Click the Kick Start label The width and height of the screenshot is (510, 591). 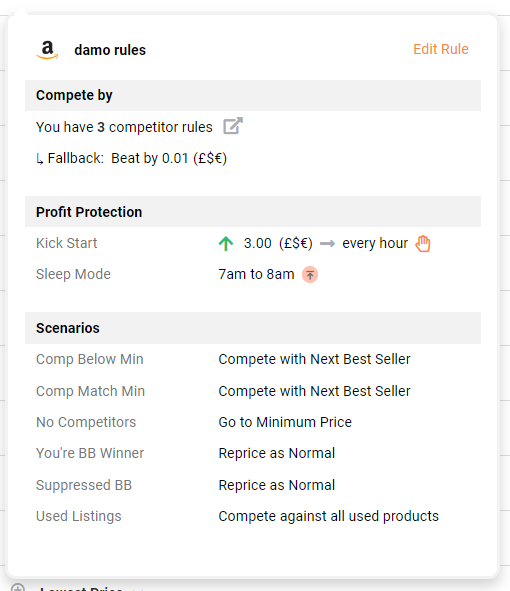tap(67, 243)
